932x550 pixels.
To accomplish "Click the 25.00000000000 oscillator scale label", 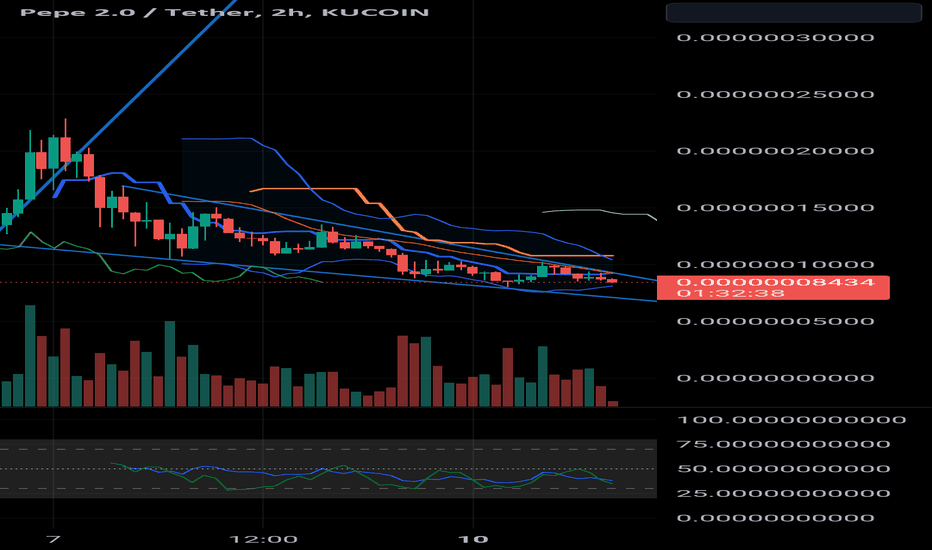I will pos(783,494).
